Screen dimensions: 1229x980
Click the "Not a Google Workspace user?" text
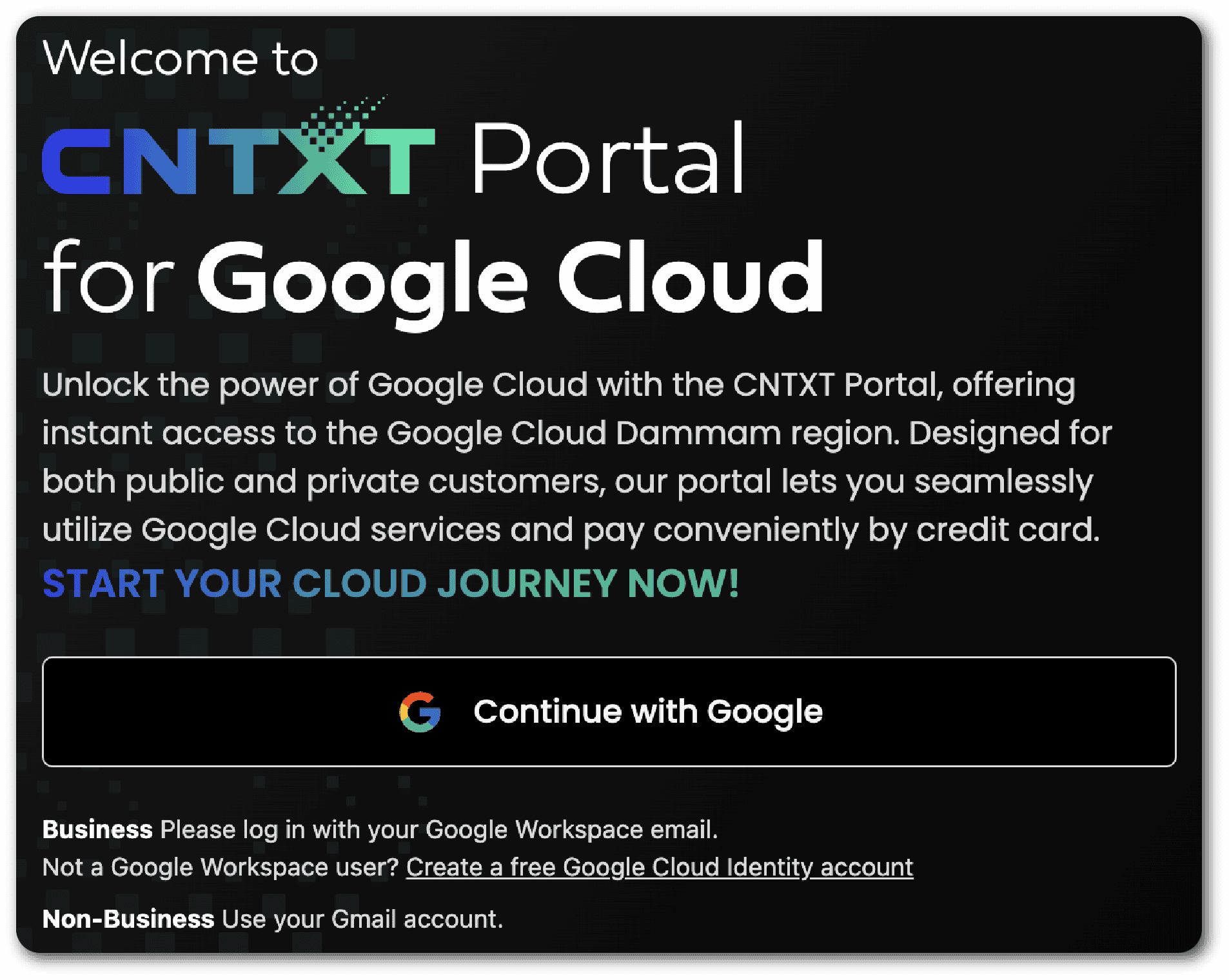pos(221,868)
